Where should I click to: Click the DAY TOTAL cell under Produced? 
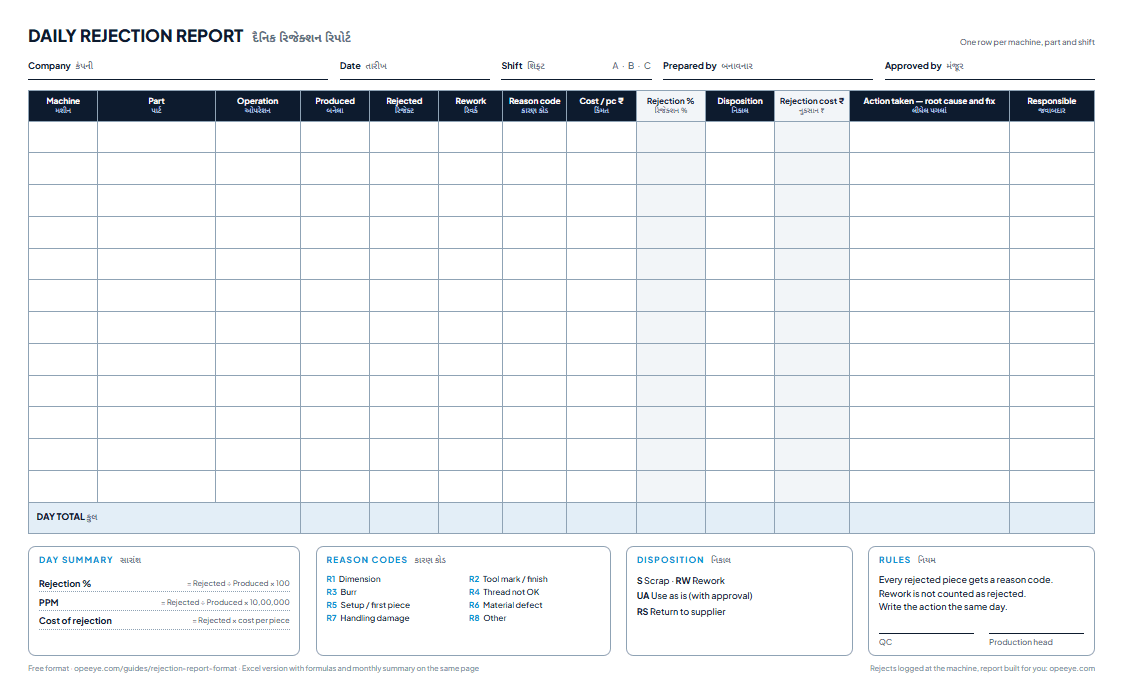335,518
